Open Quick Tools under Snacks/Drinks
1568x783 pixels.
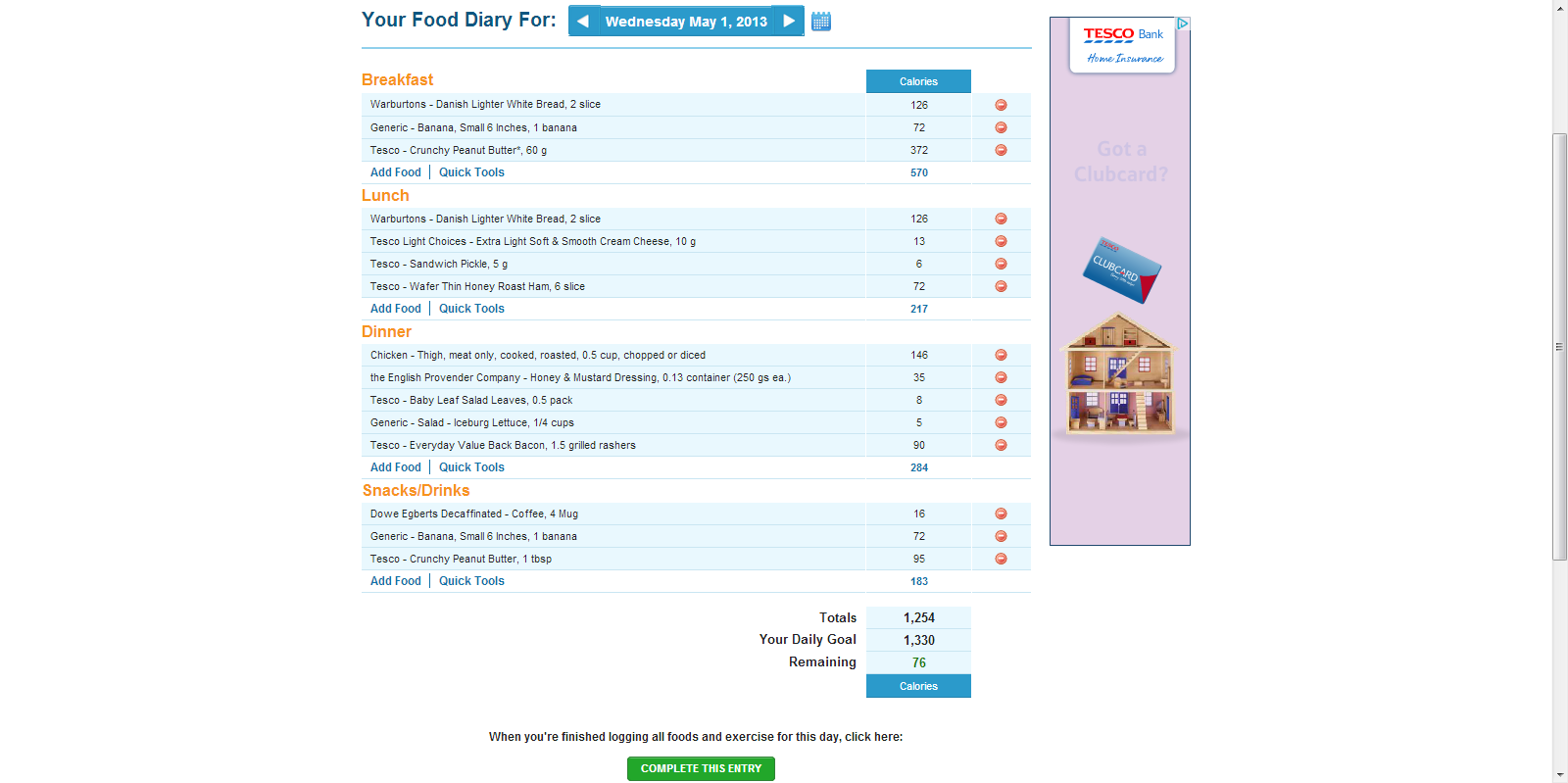click(x=471, y=581)
